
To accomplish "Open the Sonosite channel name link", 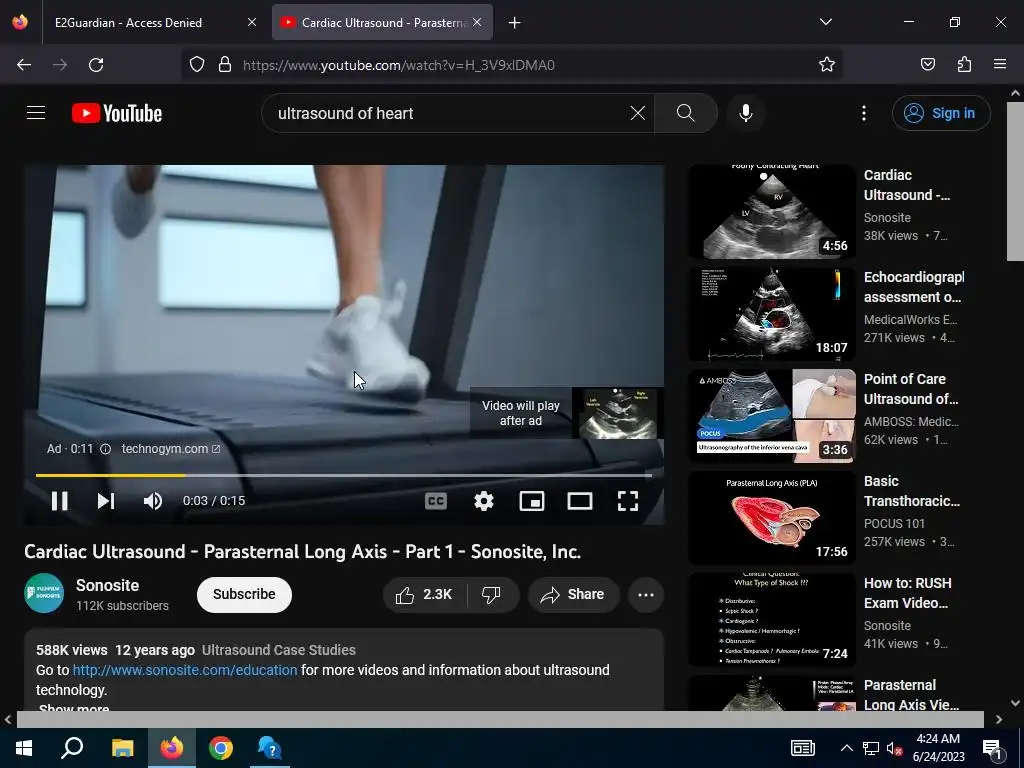I will 107,585.
